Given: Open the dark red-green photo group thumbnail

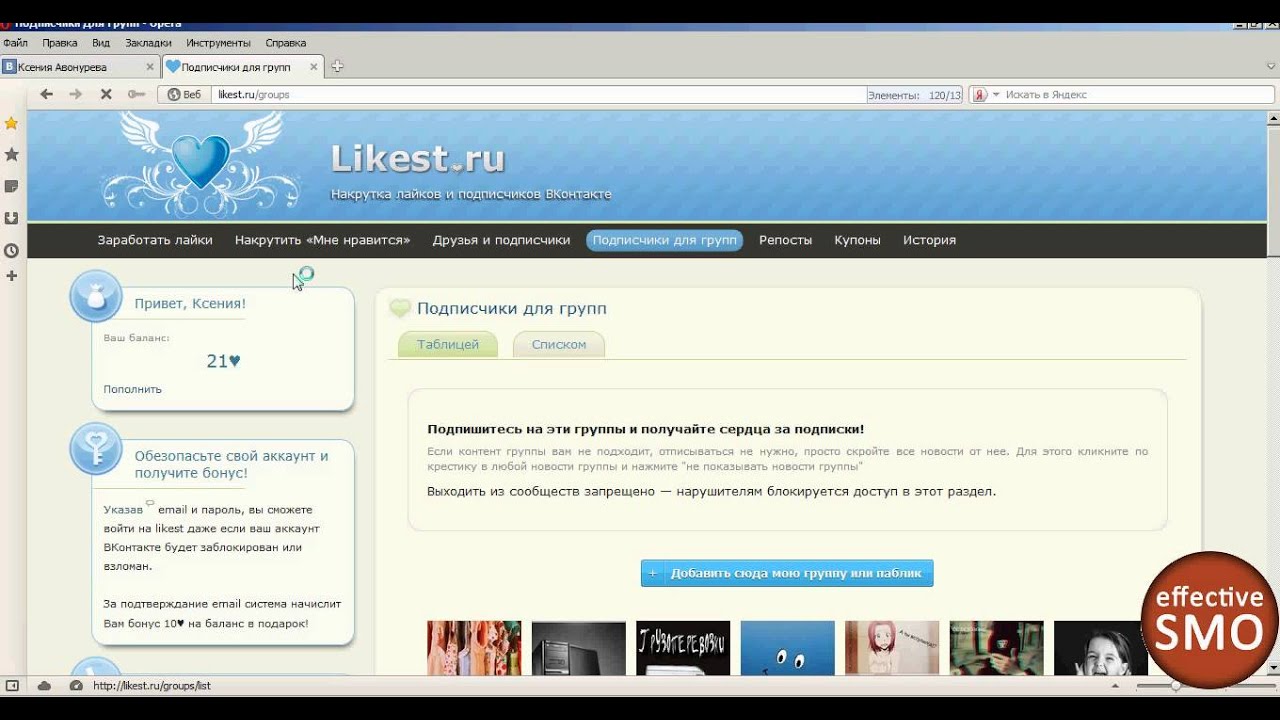Looking at the screenshot, I should 996,648.
